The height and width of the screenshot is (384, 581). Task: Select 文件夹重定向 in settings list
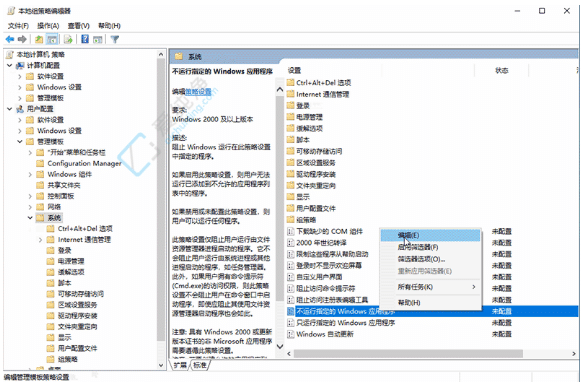click(x=316, y=186)
